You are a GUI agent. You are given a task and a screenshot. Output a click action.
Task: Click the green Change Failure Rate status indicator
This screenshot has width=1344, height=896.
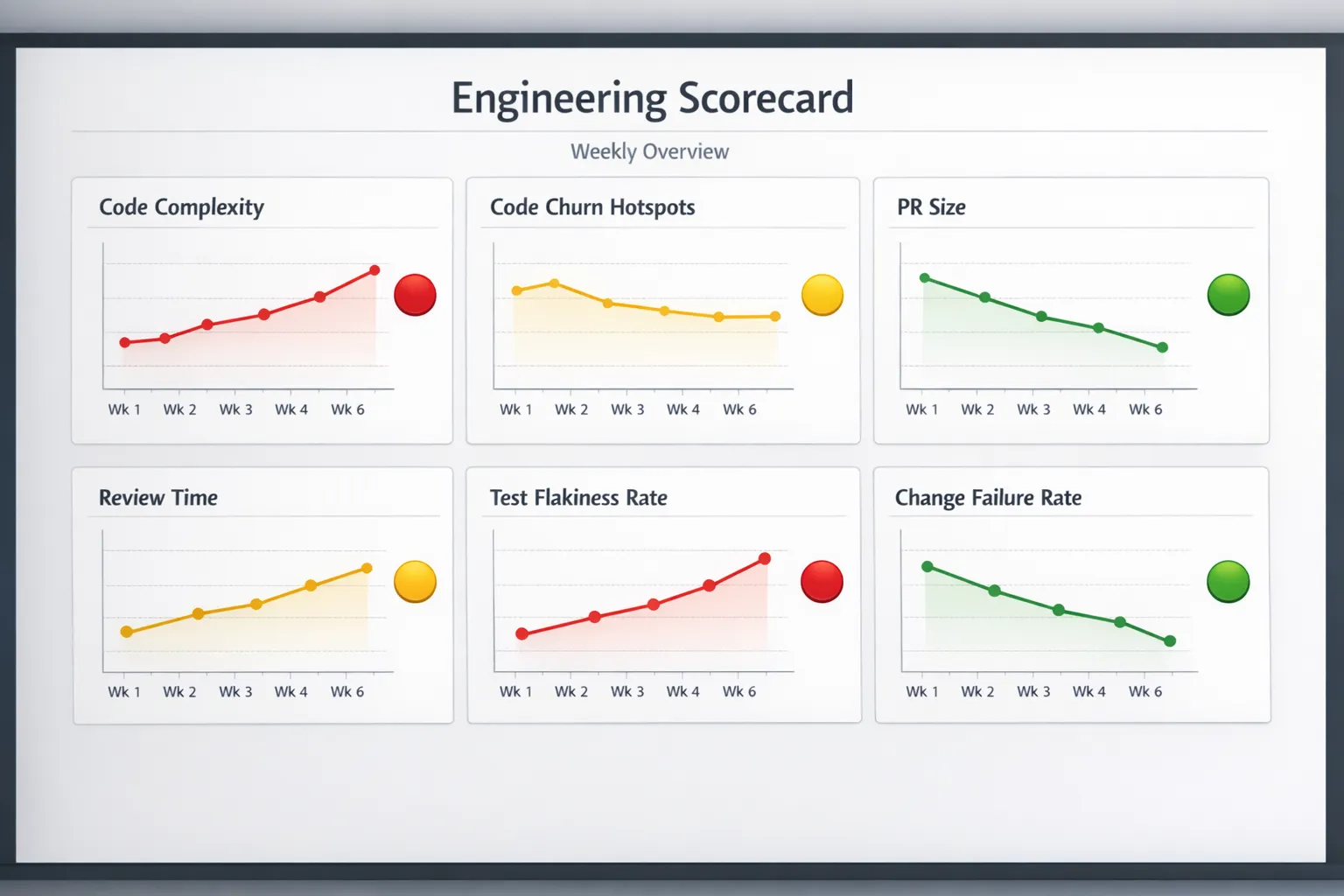coord(1228,582)
